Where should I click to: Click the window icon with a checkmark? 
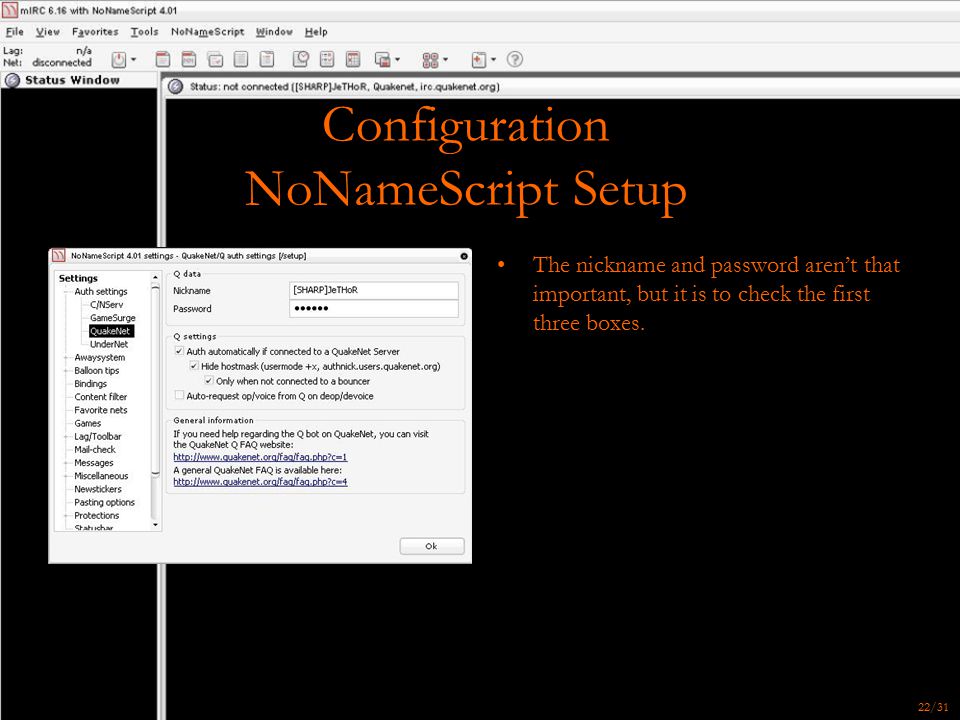[x=215, y=59]
